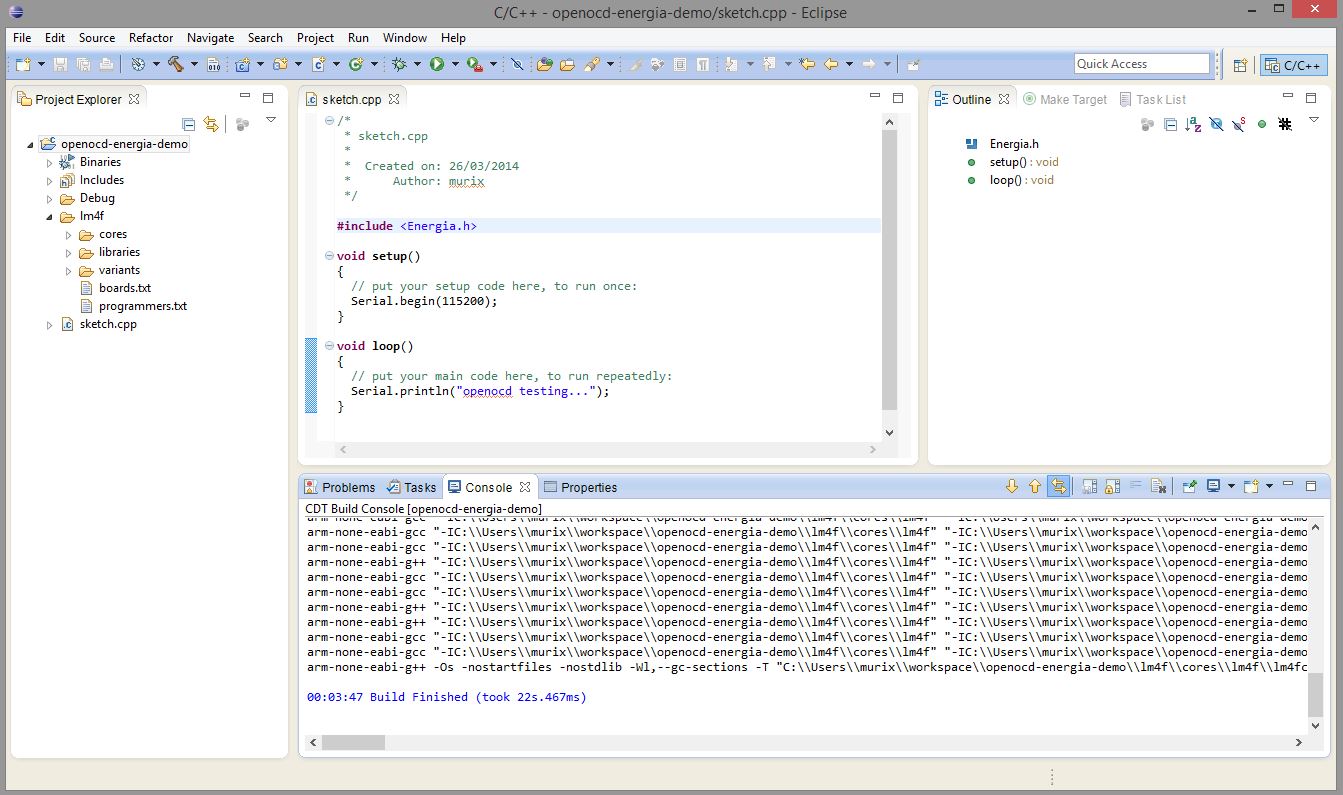Collapse All in Project Explorer
The image size is (1343, 795).
(x=189, y=124)
